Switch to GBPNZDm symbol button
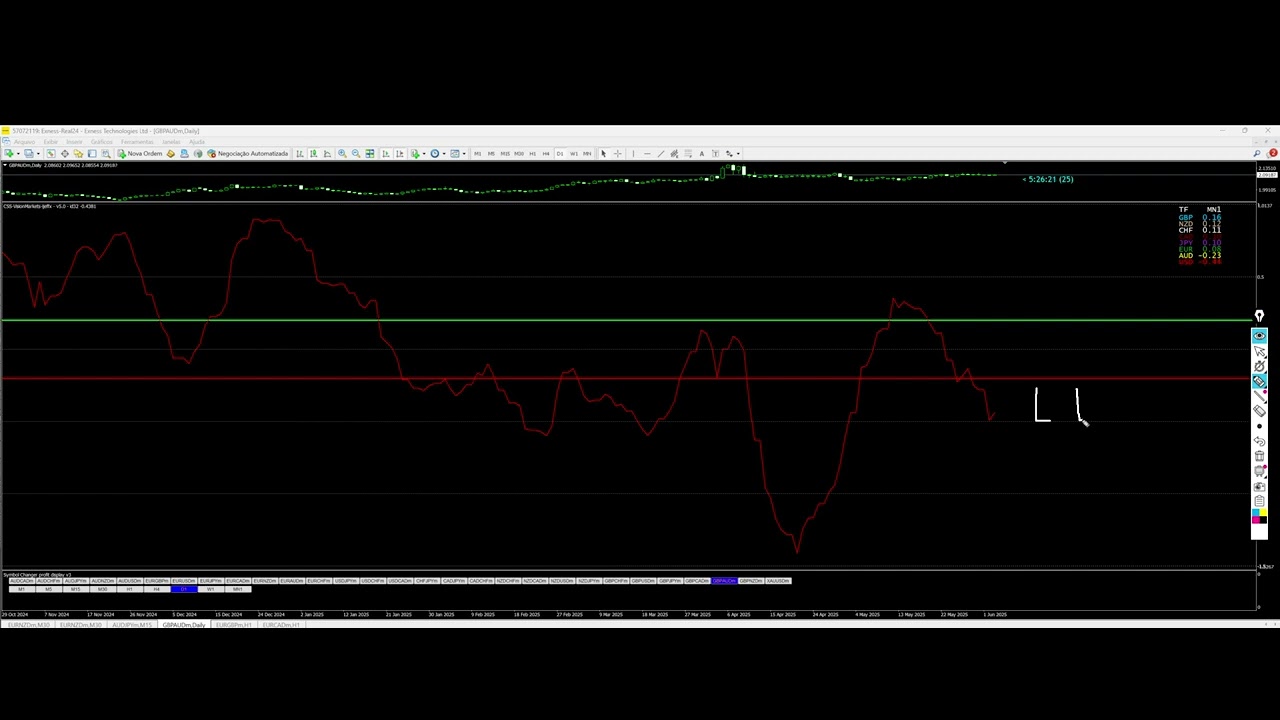Viewport: 1280px width, 720px height. (x=751, y=581)
